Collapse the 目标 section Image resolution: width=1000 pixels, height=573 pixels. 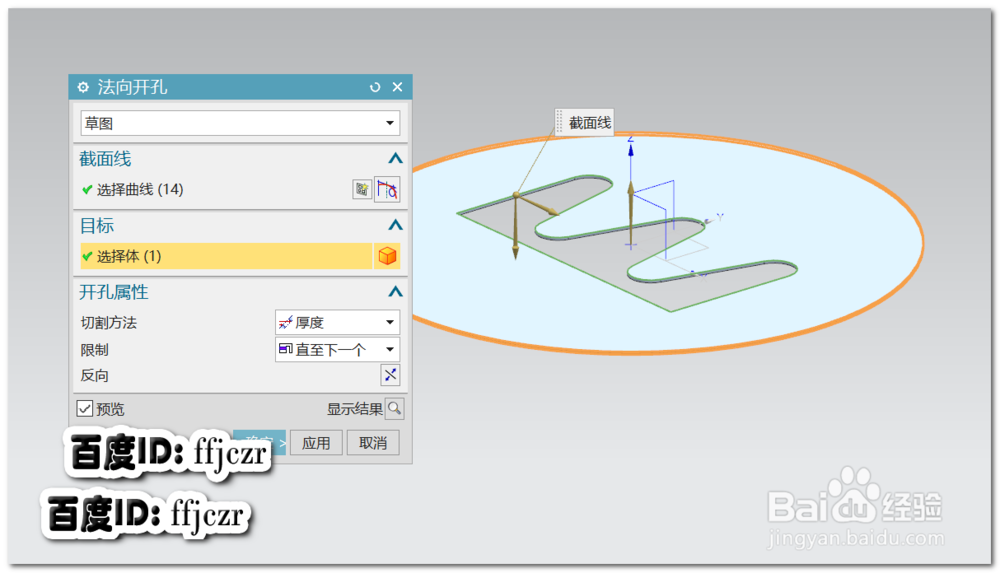point(395,225)
